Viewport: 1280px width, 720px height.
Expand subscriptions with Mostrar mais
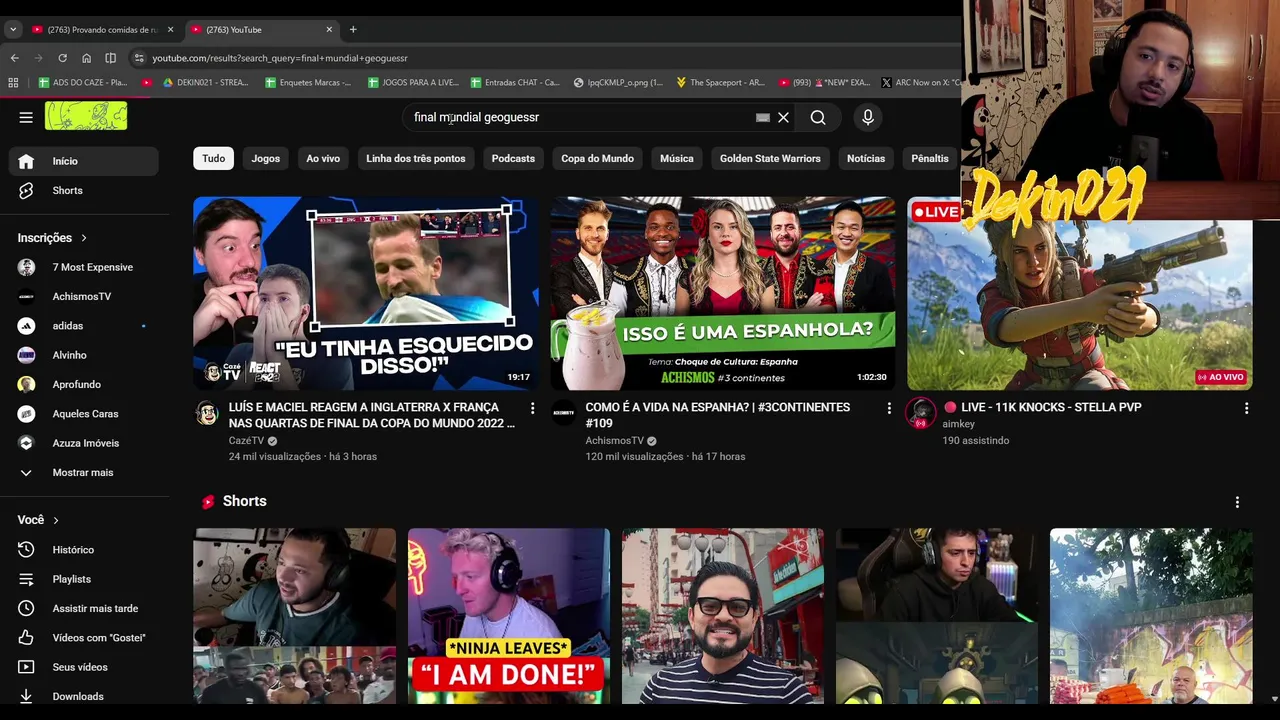pyautogui.click(x=84, y=472)
